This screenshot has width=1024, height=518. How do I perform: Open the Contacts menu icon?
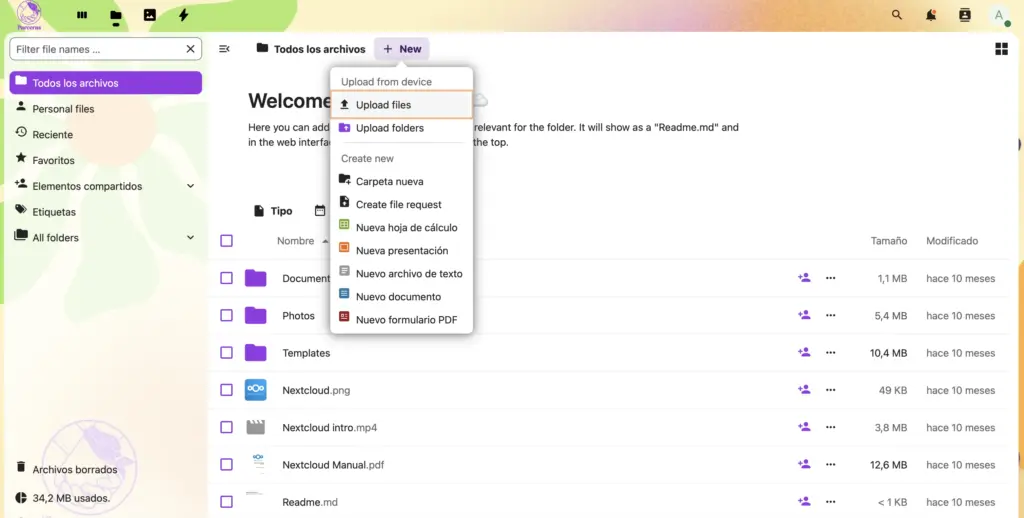coord(965,16)
